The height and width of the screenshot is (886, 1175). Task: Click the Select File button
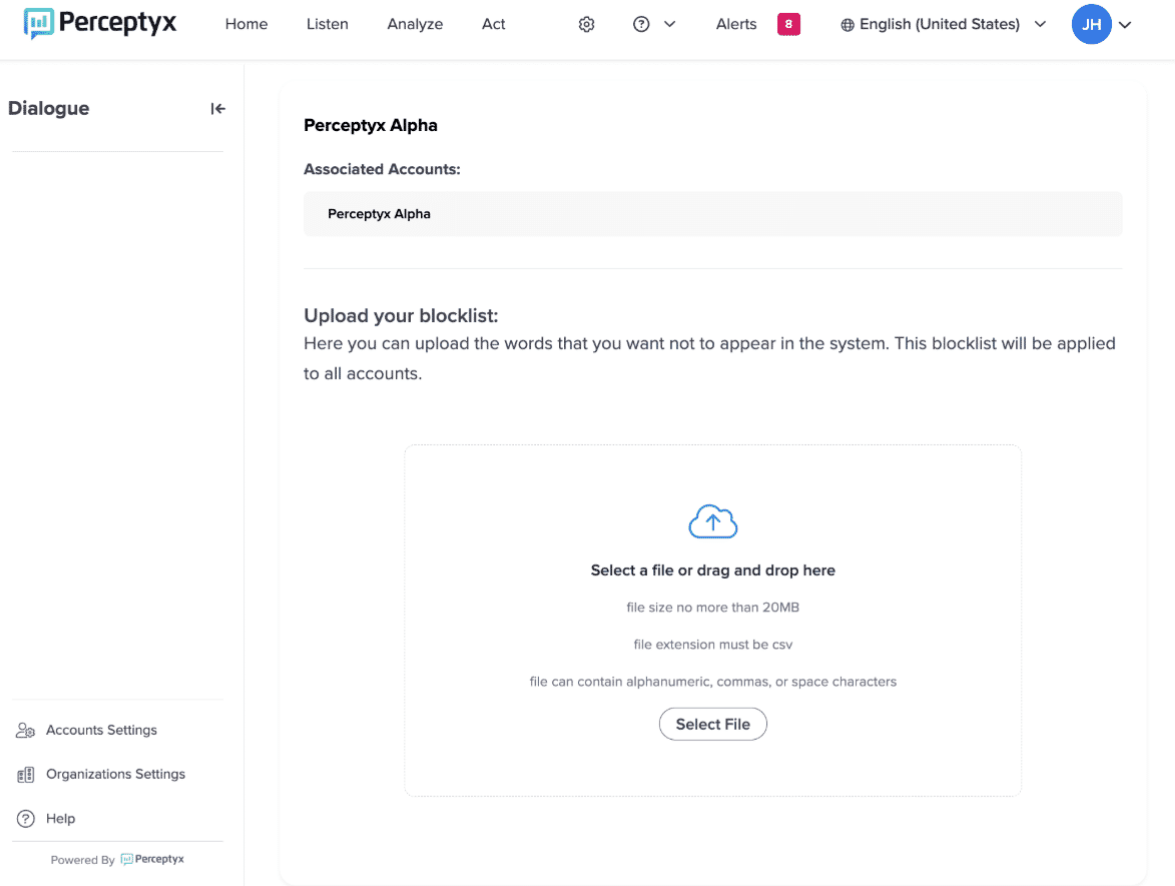coord(713,724)
